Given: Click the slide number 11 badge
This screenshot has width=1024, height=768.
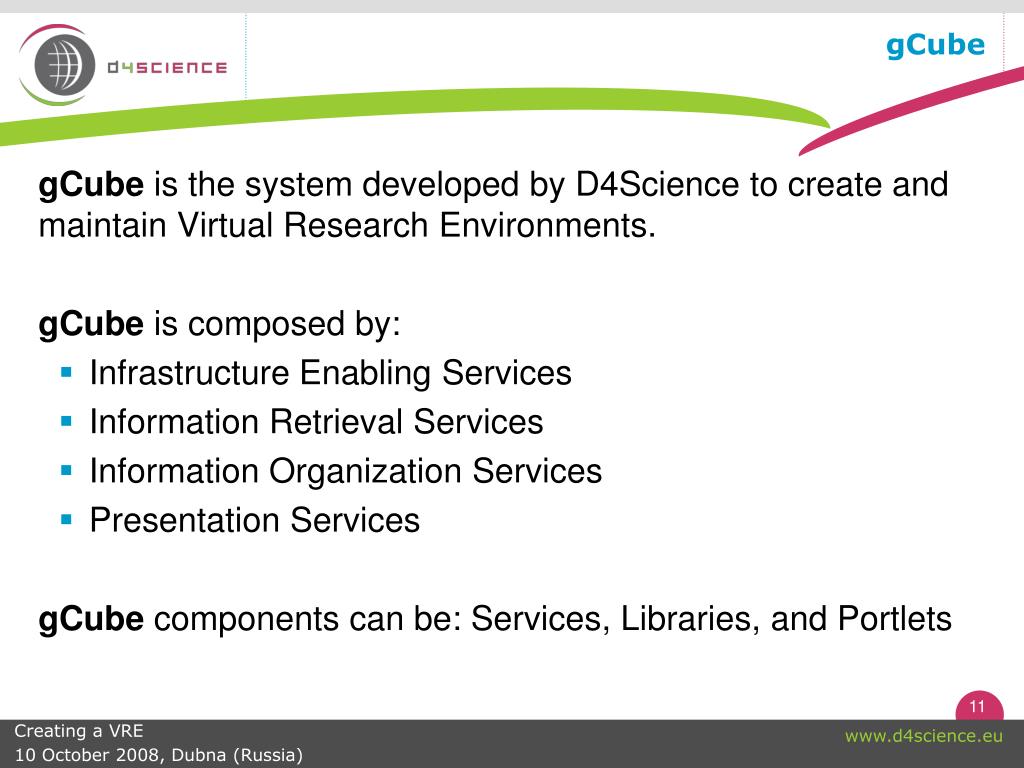Looking at the screenshot, I should [978, 706].
